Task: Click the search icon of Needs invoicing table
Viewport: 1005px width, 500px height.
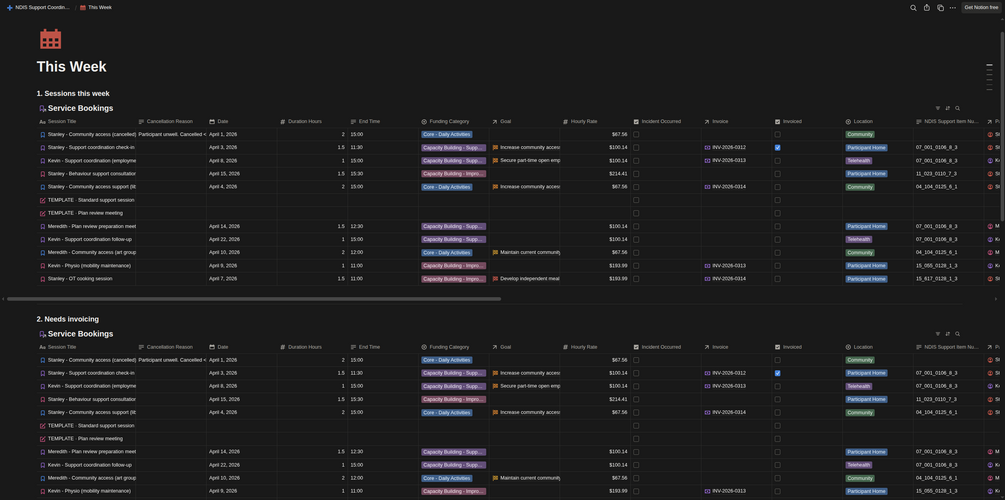Action: 958,334
